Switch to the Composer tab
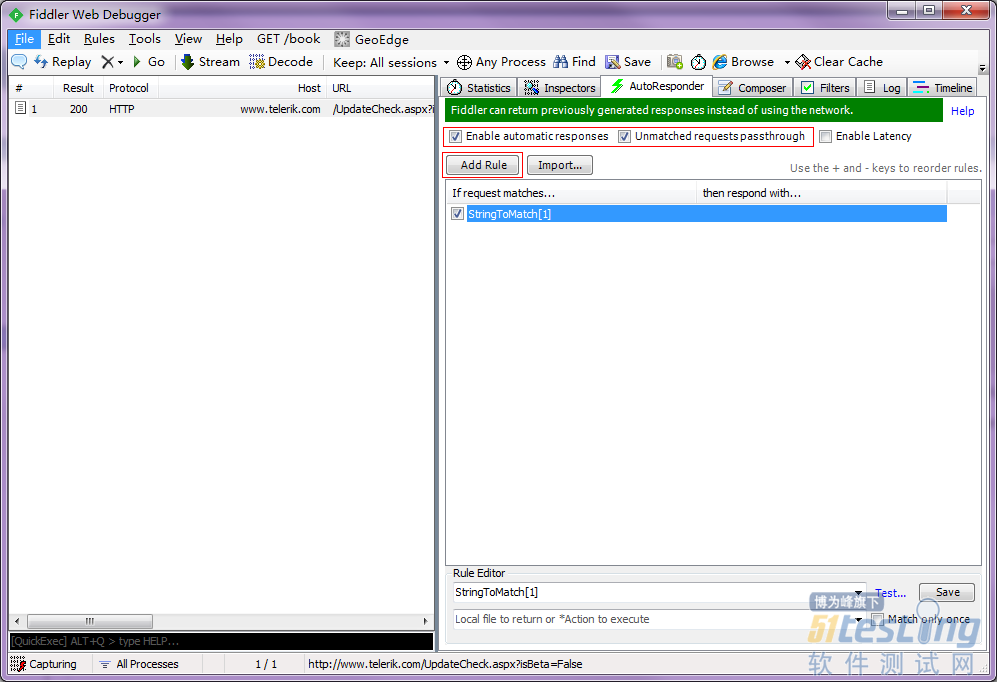The width and height of the screenshot is (997, 682). [753, 88]
